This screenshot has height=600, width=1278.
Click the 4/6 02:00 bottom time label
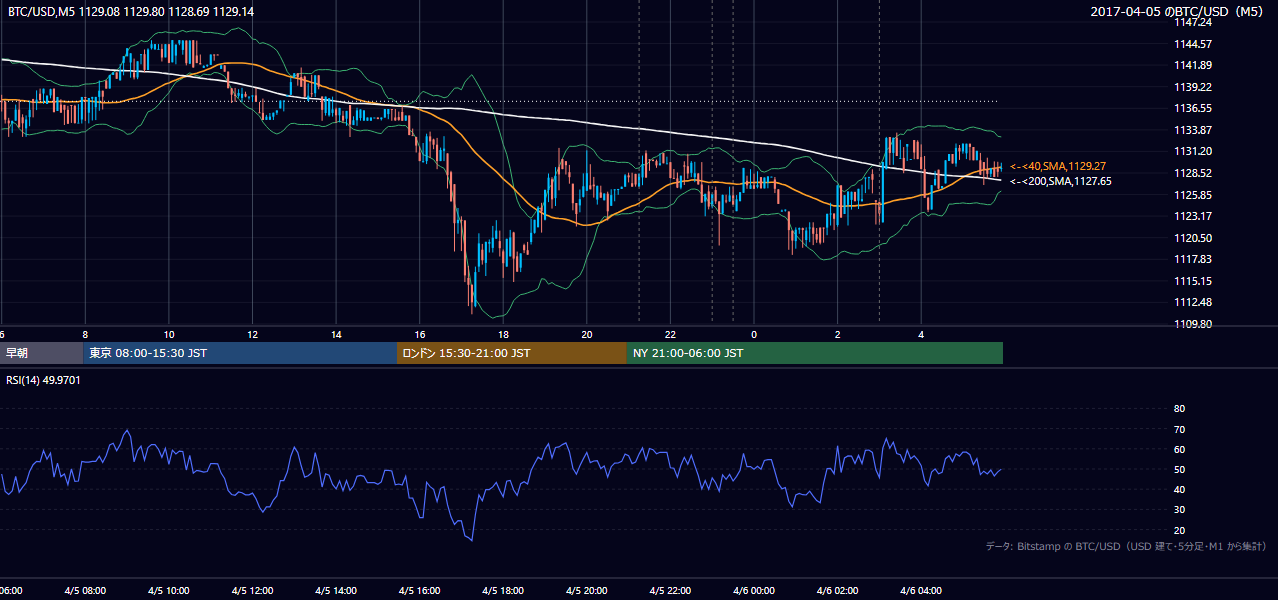(838, 591)
